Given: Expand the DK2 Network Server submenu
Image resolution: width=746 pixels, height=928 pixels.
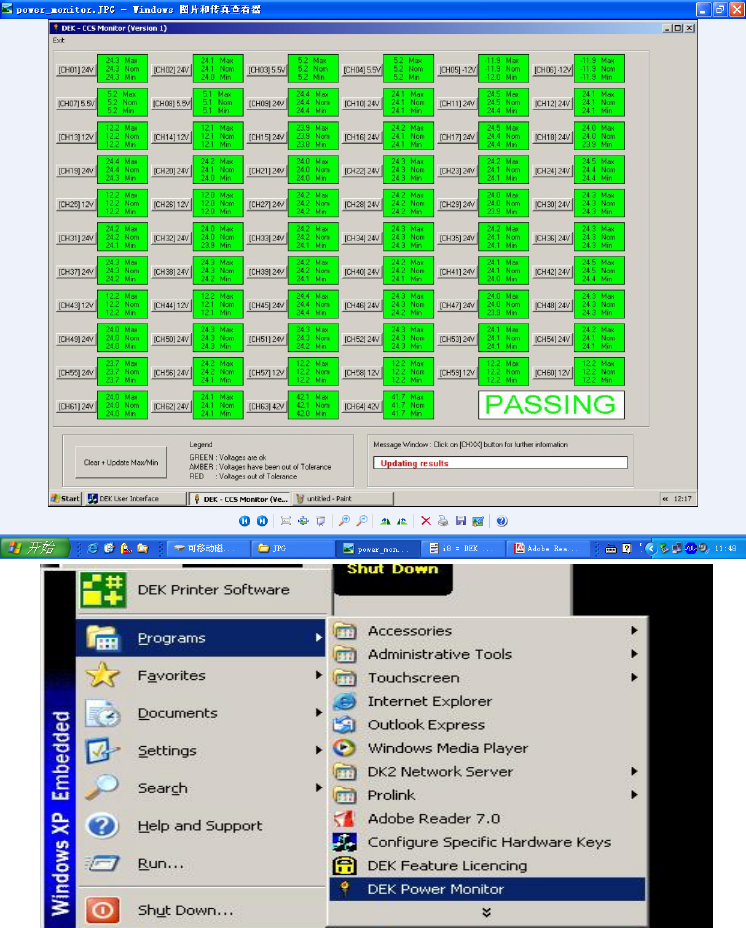Looking at the screenshot, I should tap(440, 771).
